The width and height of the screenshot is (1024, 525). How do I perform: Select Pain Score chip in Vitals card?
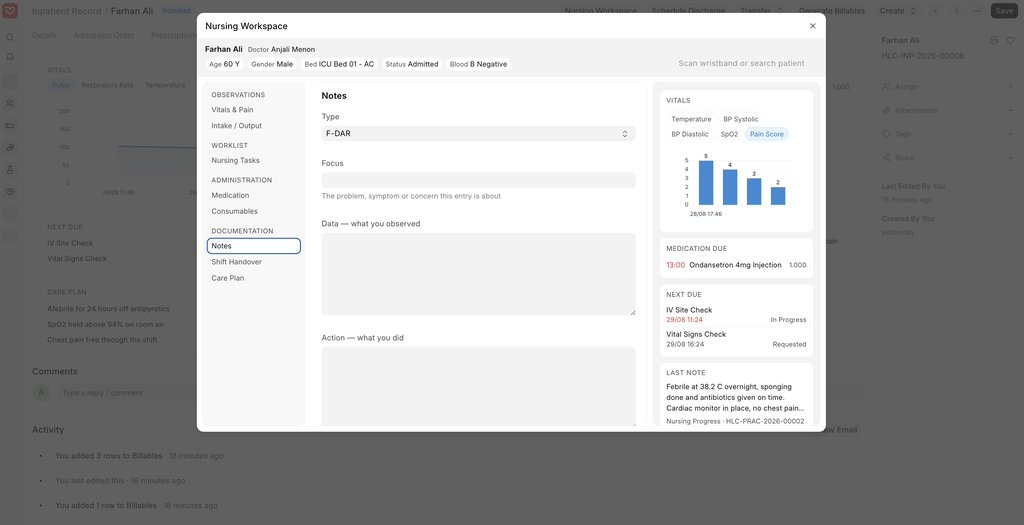(x=767, y=134)
